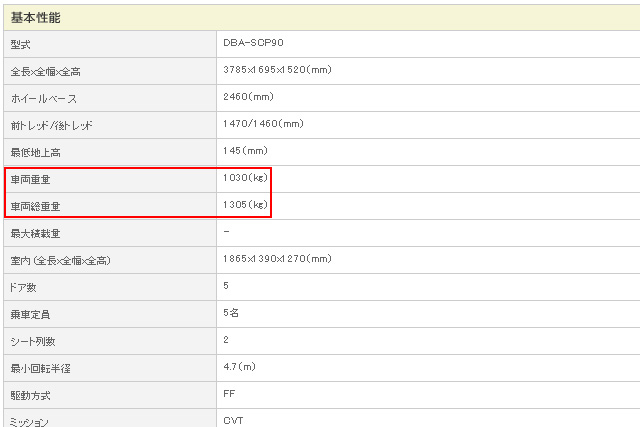This screenshot has height=427, width=640.
Task: Click the 車両総重量 label
Action: click(x=35, y=206)
